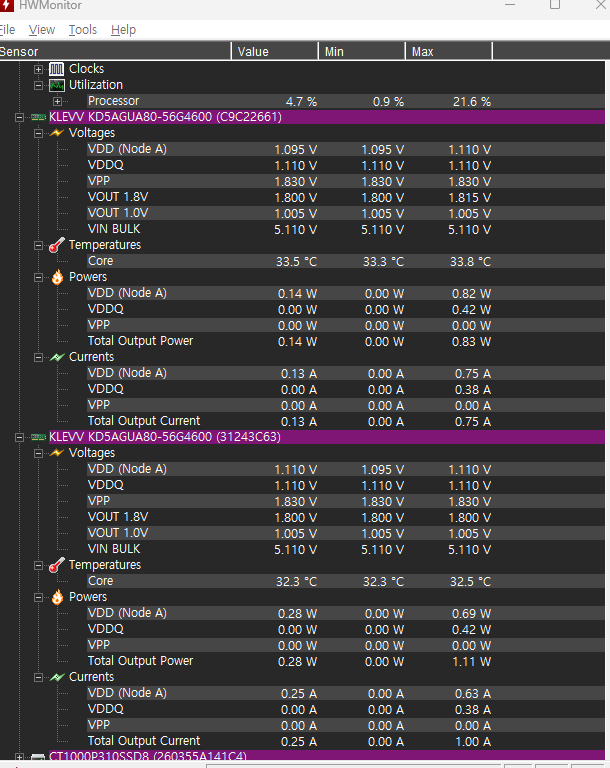Click the Sensor column header
The image size is (610, 768).
[115, 51]
